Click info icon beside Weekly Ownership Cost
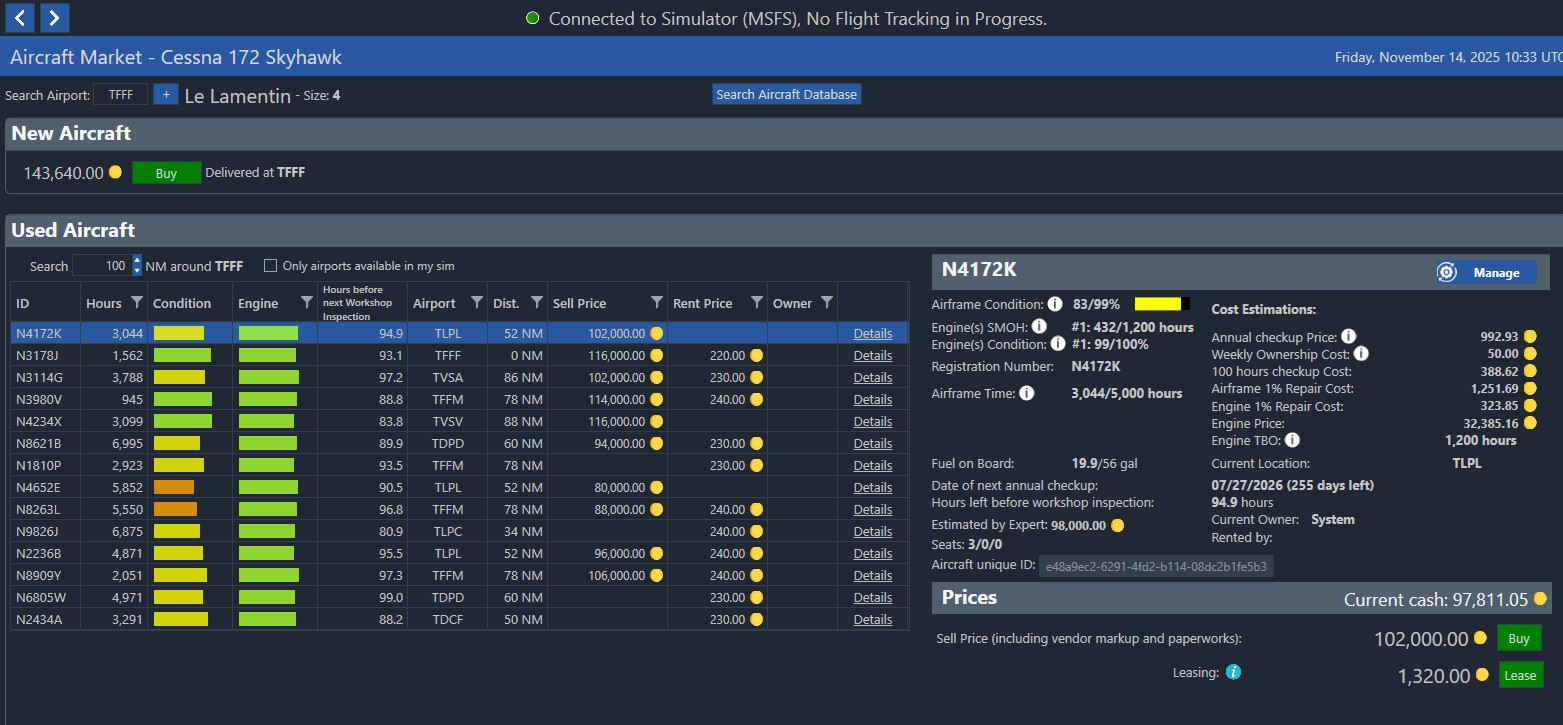Screen dimensions: 1563x725 click(1361, 354)
